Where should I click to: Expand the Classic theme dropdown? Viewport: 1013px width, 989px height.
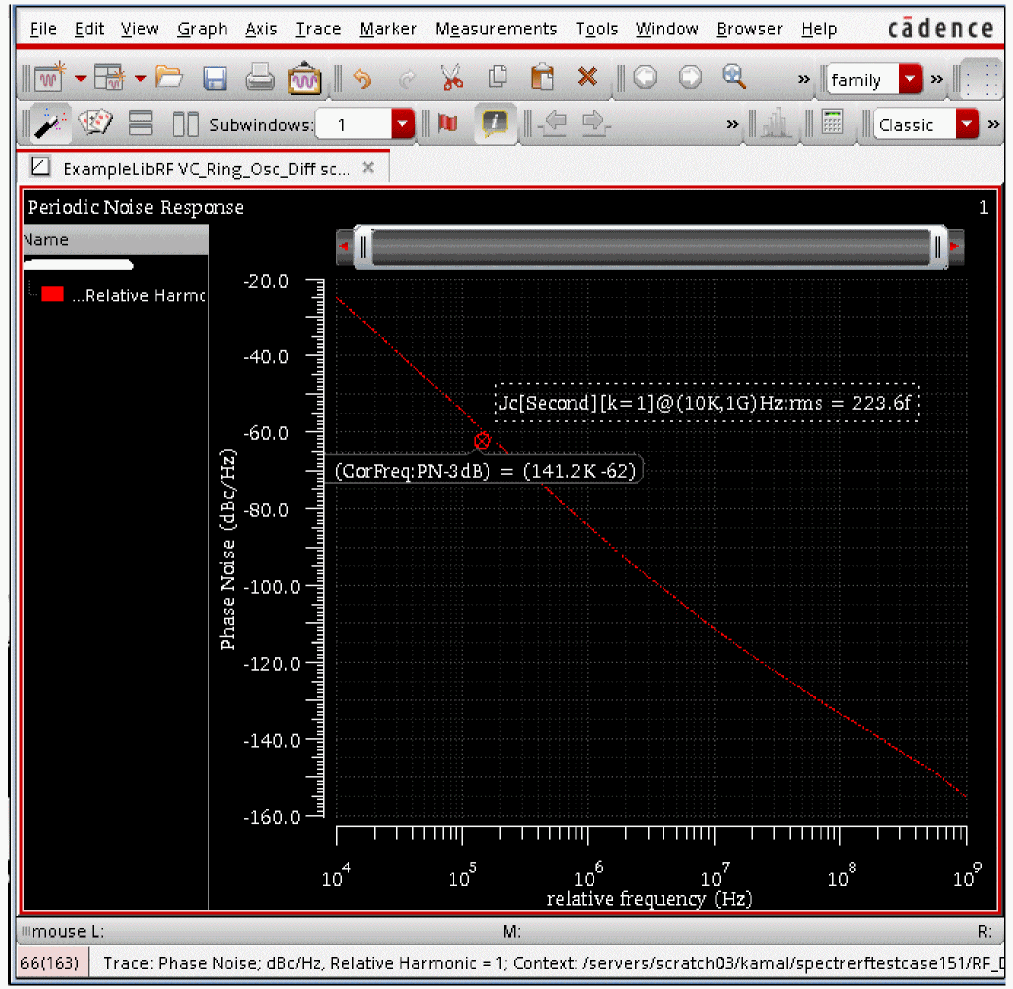coord(966,125)
